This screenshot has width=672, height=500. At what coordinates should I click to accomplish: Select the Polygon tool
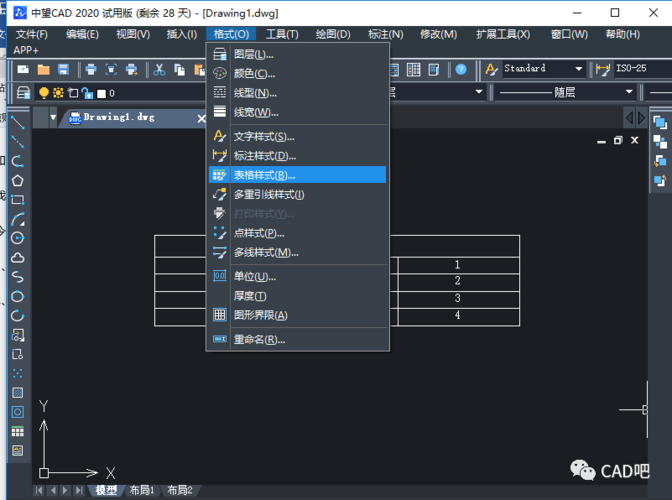18,180
